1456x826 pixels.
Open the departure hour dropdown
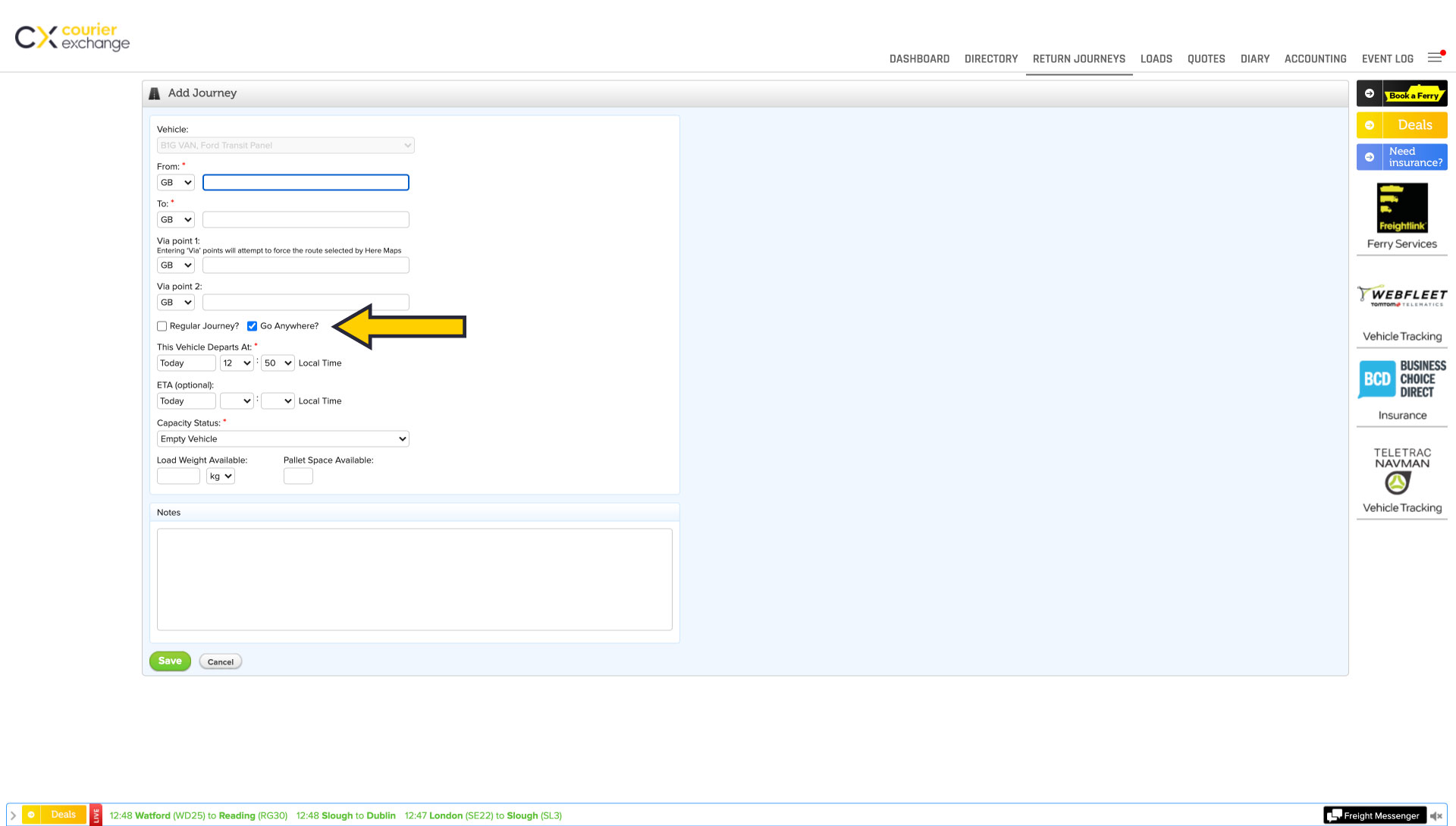tap(237, 363)
